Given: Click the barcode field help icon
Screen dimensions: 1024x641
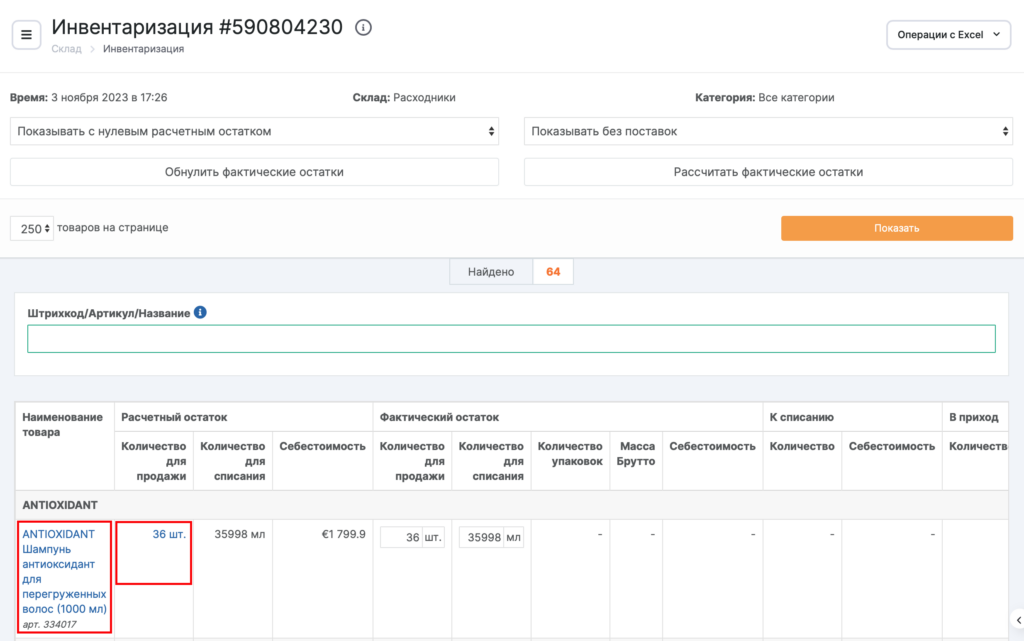Looking at the screenshot, I should click(x=200, y=313).
